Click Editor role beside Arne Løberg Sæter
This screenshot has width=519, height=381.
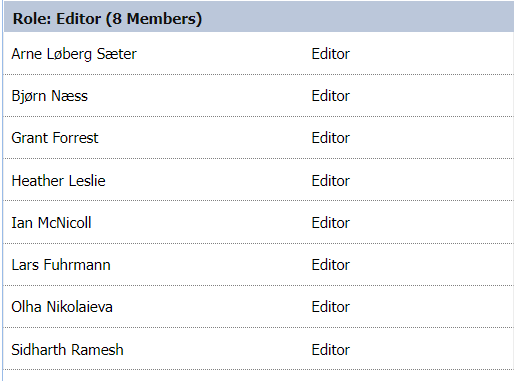(331, 54)
